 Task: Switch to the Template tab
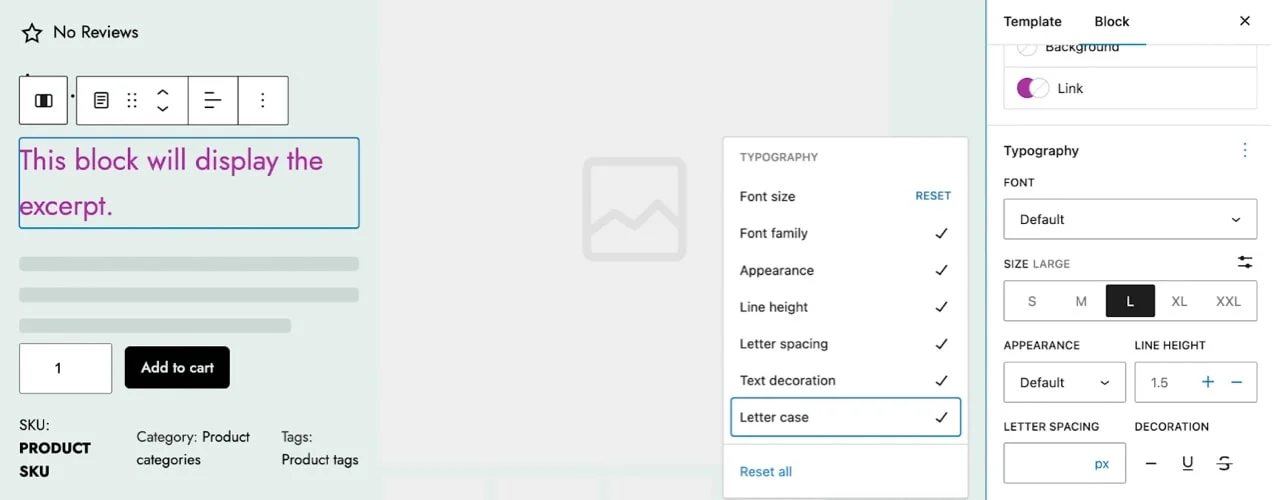coord(1033,21)
